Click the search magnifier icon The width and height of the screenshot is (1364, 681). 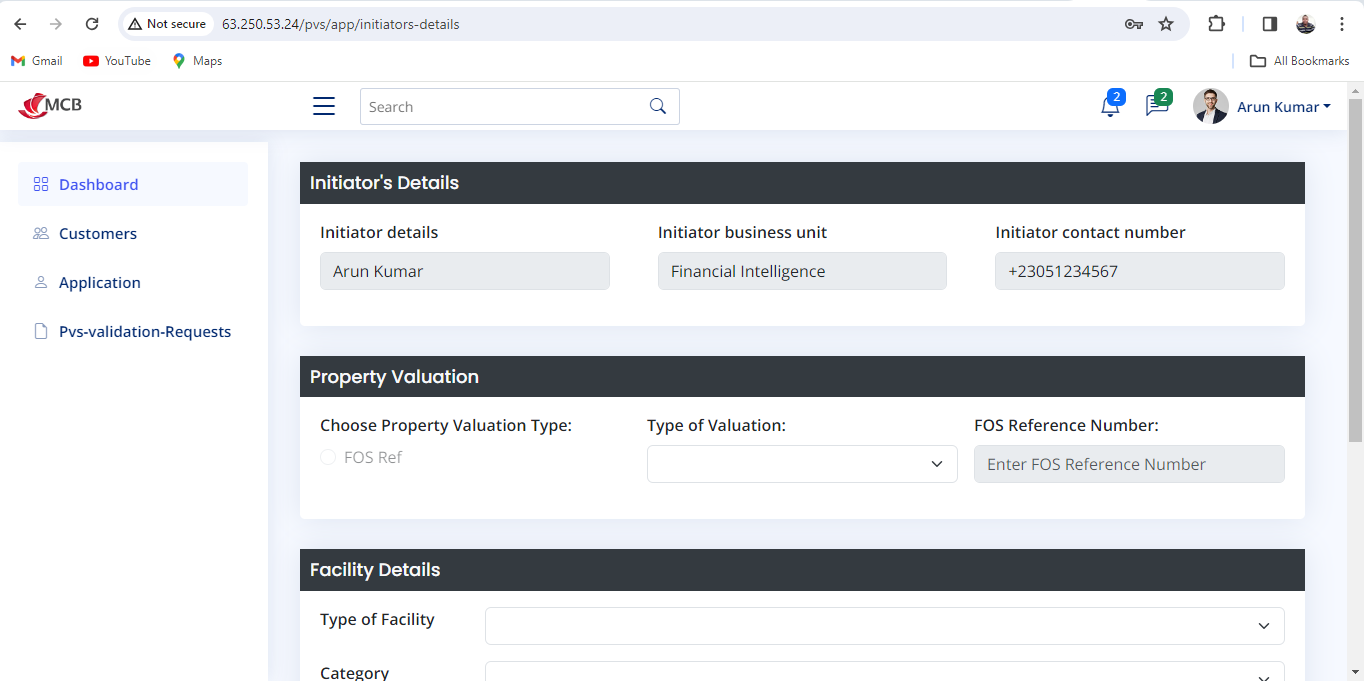coord(658,107)
